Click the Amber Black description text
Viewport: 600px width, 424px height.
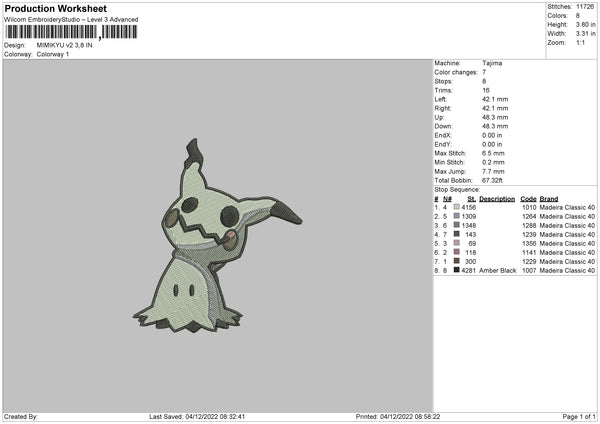click(x=497, y=271)
